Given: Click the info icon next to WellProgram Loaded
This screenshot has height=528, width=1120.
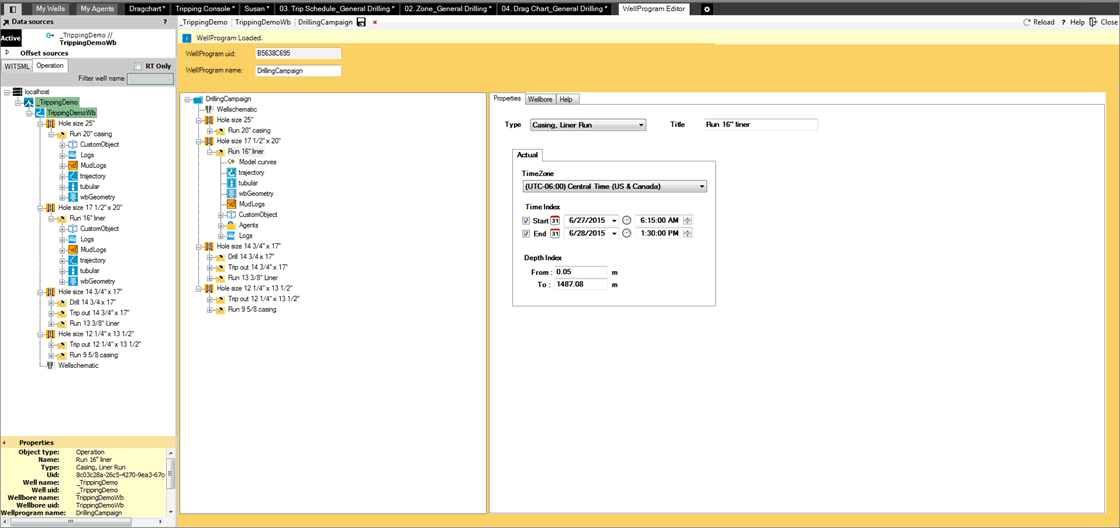Looking at the screenshot, I should (187, 37).
